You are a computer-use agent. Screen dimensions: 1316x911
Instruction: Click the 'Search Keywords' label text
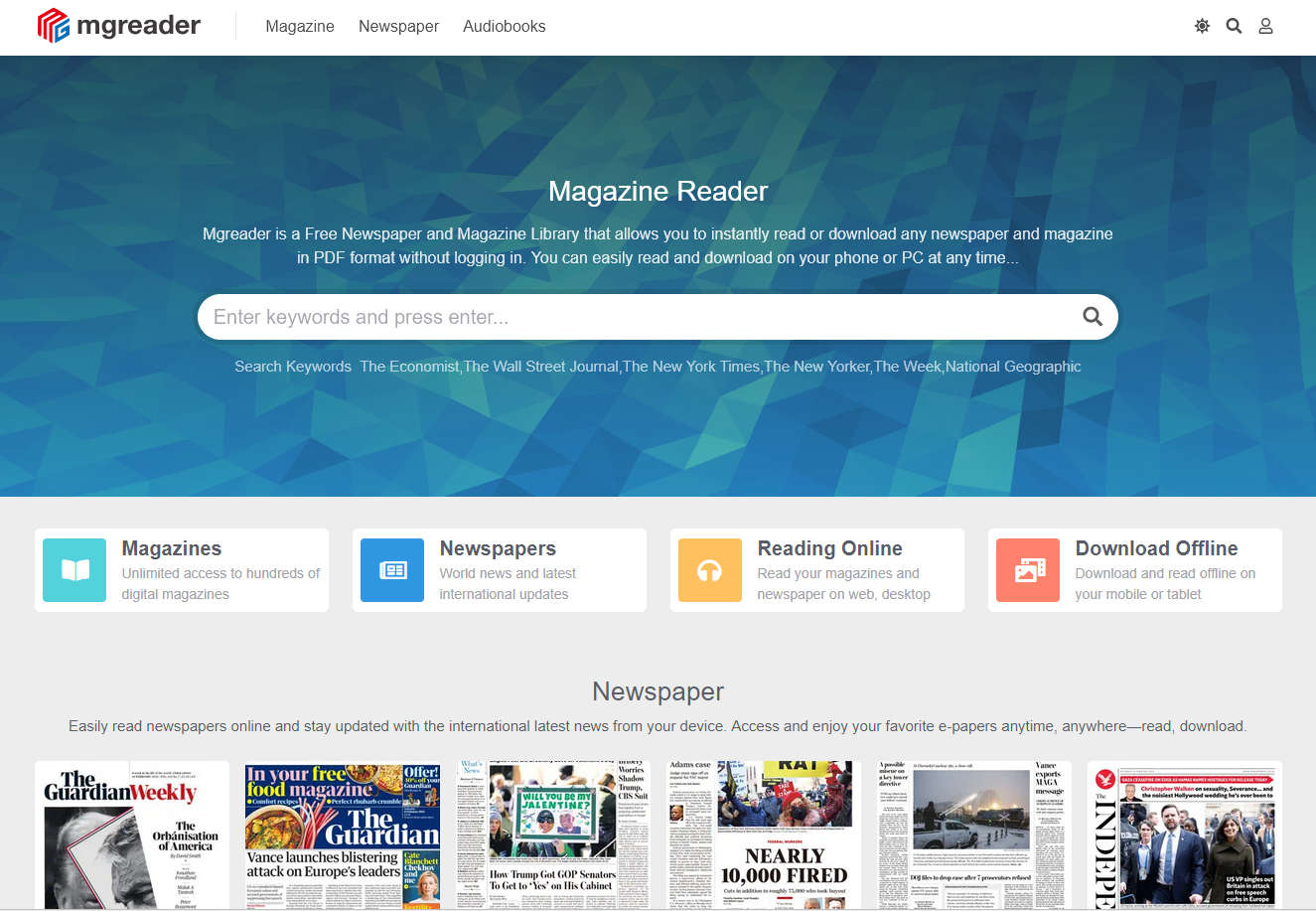293,367
